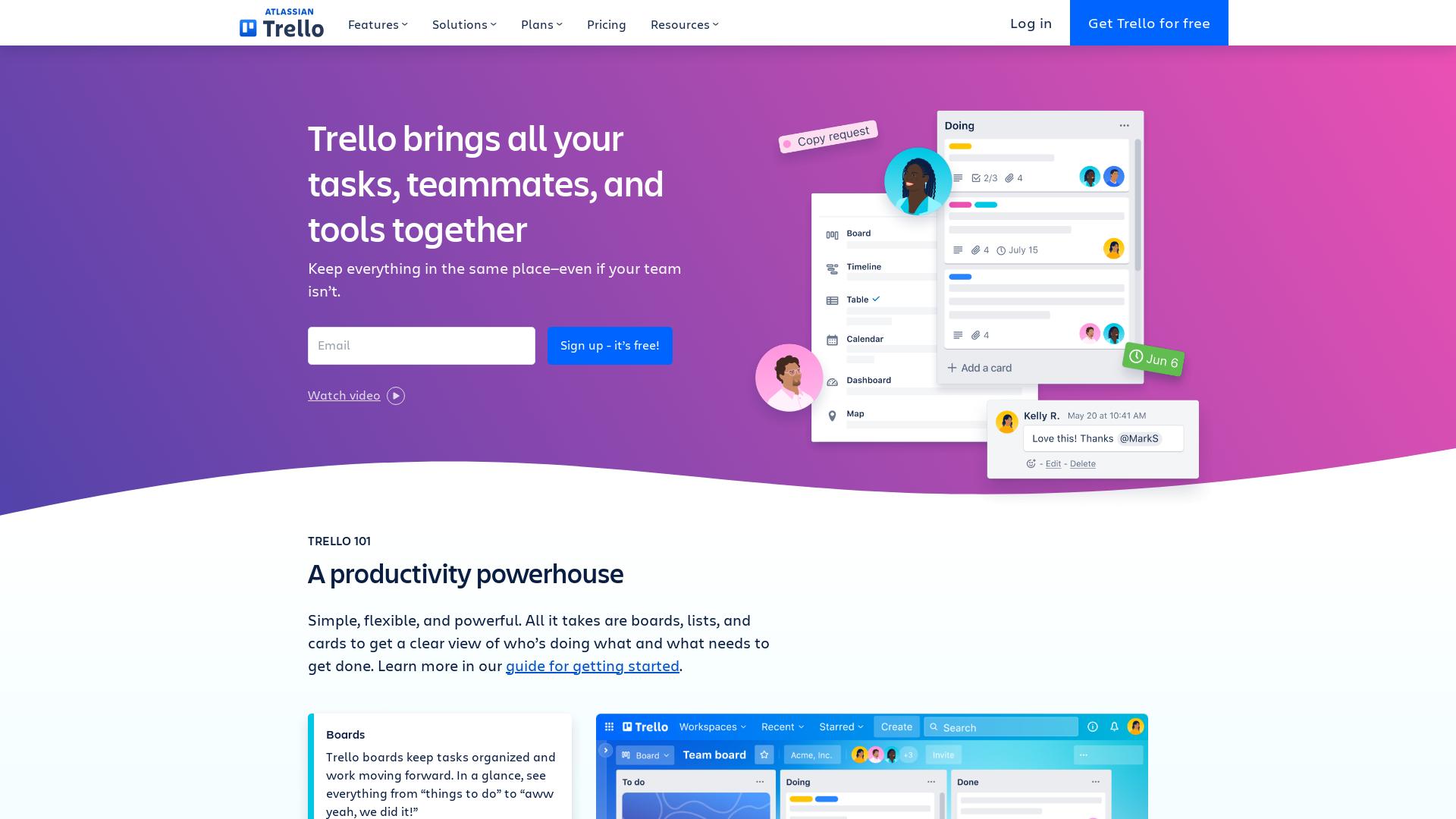Open the Resources navigation menu

(x=684, y=23)
